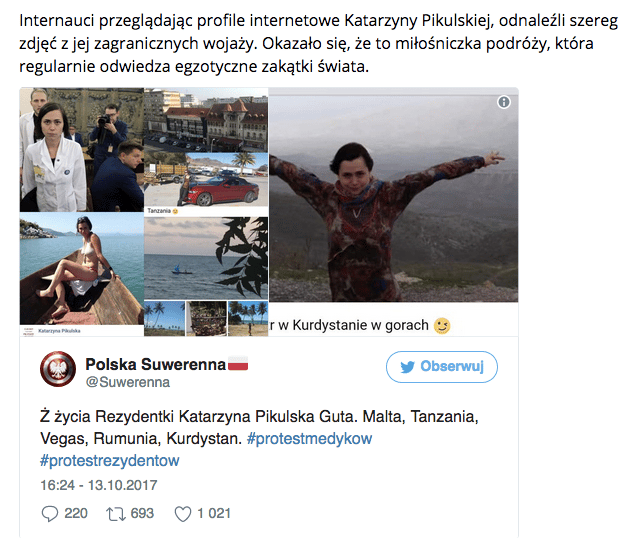
Task: Open the Romanian building street photo
Action: pyautogui.click(x=206, y=120)
